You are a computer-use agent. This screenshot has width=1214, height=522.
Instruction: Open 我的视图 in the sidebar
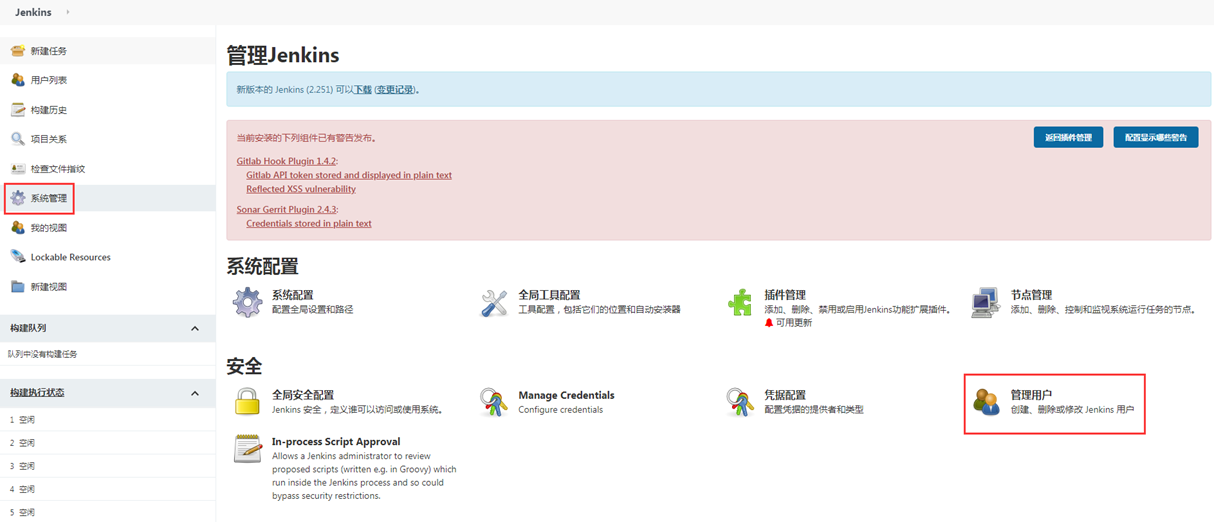[x=49, y=228]
